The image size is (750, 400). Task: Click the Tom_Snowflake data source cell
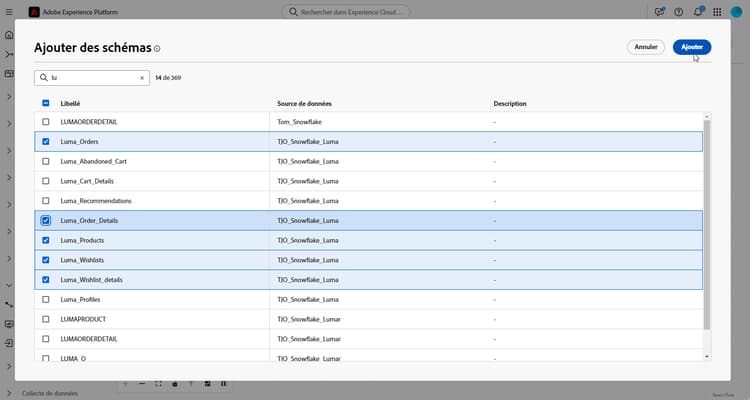pyautogui.click(x=299, y=122)
